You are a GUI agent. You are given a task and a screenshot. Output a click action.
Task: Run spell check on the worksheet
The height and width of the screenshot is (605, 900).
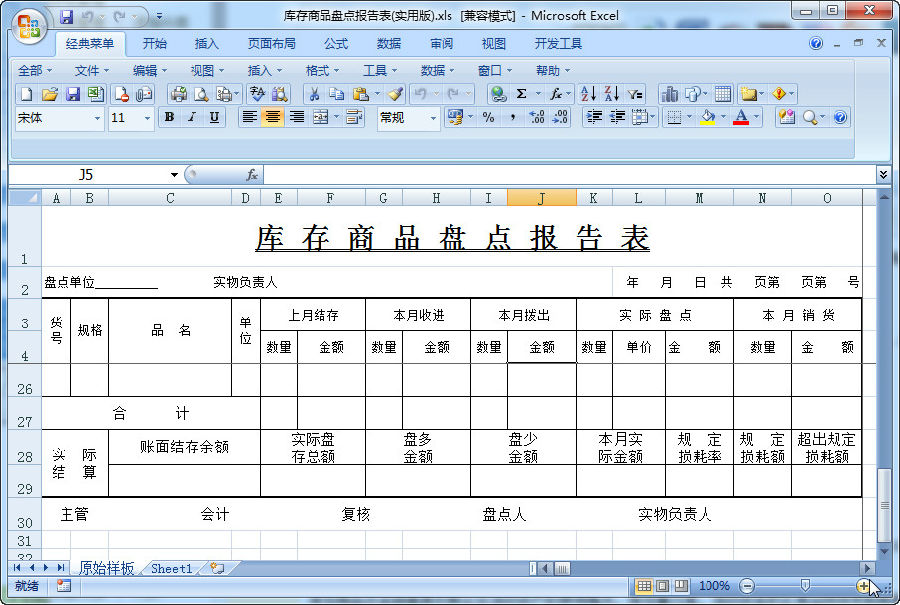pos(256,93)
